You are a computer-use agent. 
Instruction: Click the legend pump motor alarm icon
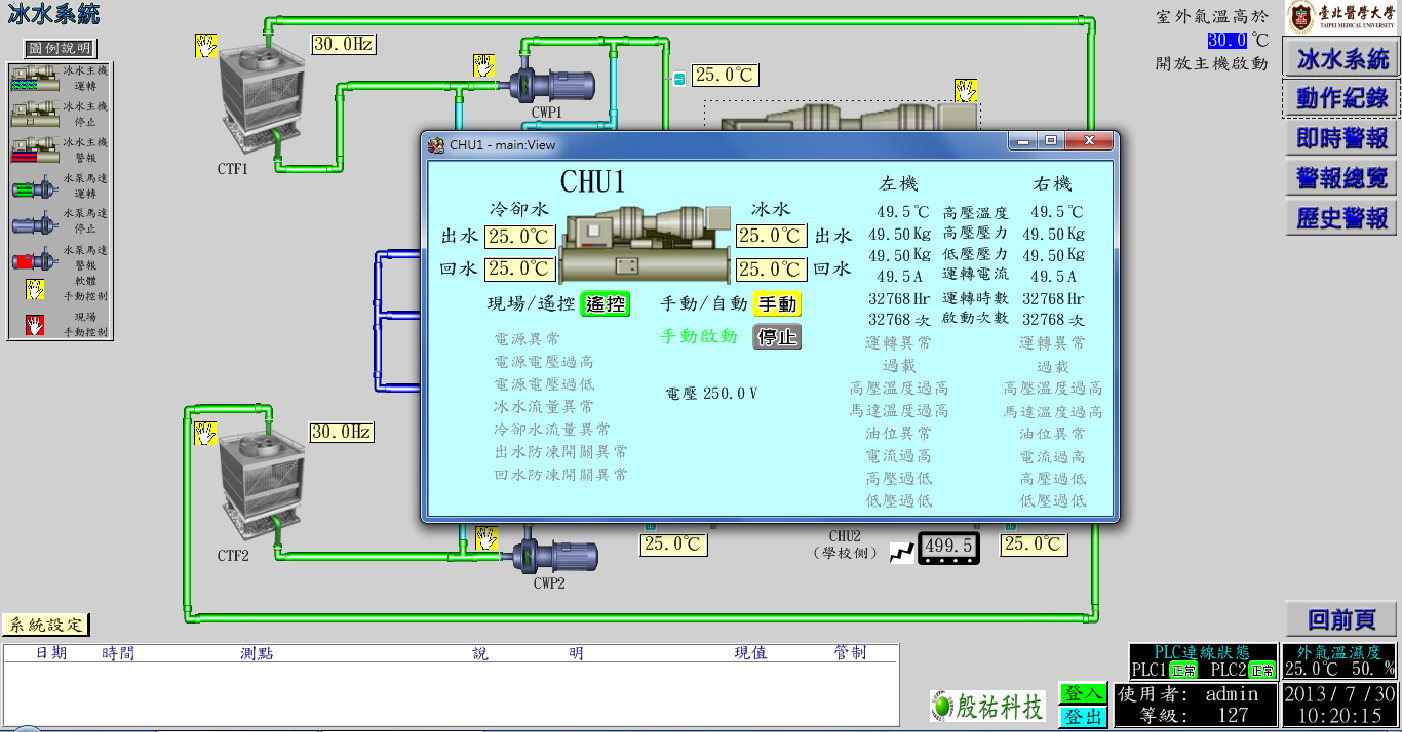tap(35, 262)
